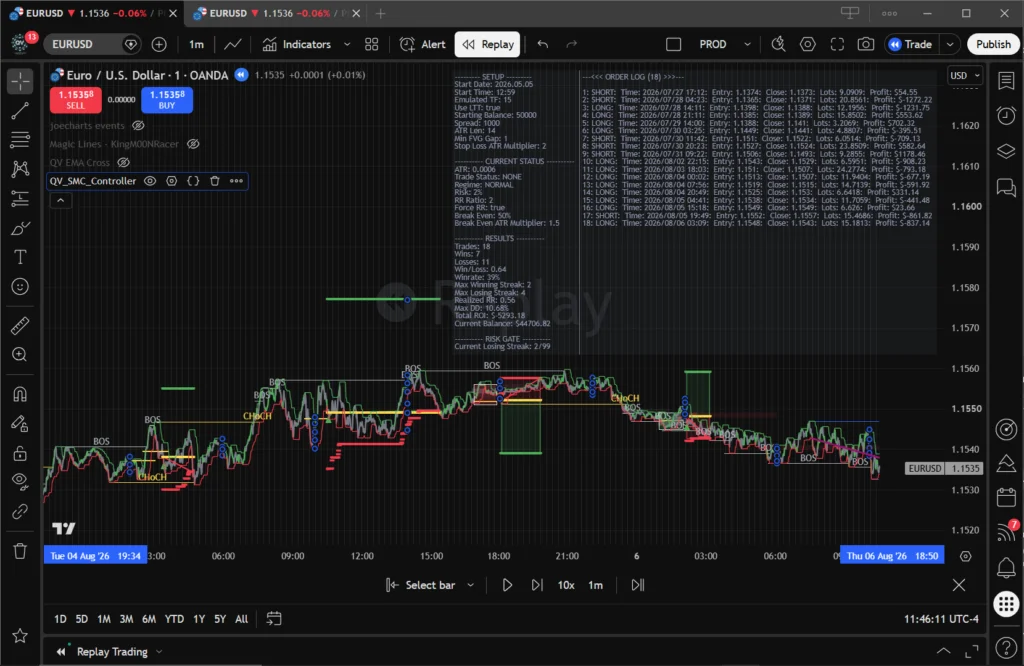This screenshot has height=666, width=1024.
Task: Open the patterns drawing tool
Action: (20, 169)
